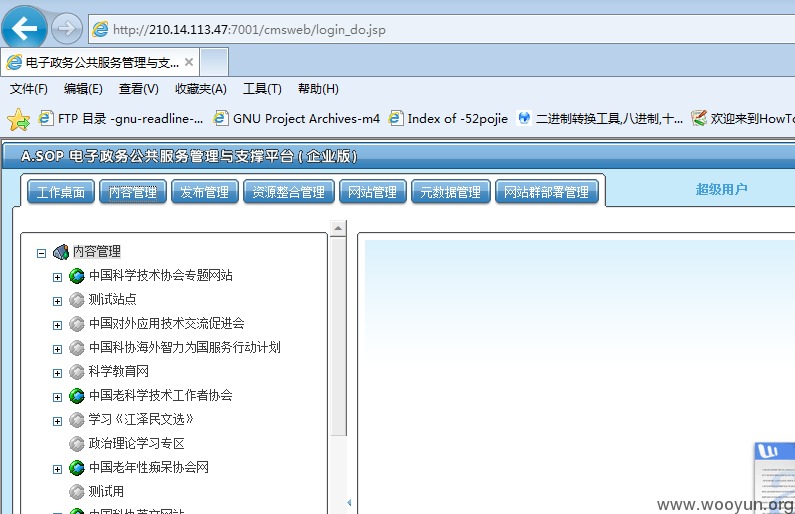Open the FTP 目录 -gnu-readline bookmark
This screenshot has width=795, height=514.
tap(121, 119)
